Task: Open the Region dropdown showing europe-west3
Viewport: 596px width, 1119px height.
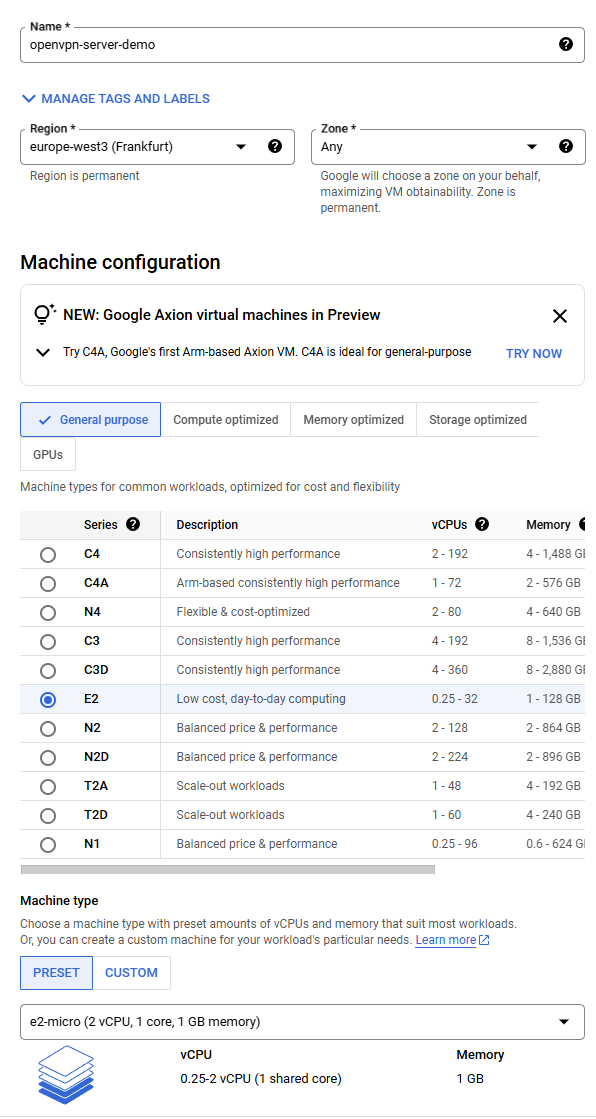Action: tap(157, 147)
